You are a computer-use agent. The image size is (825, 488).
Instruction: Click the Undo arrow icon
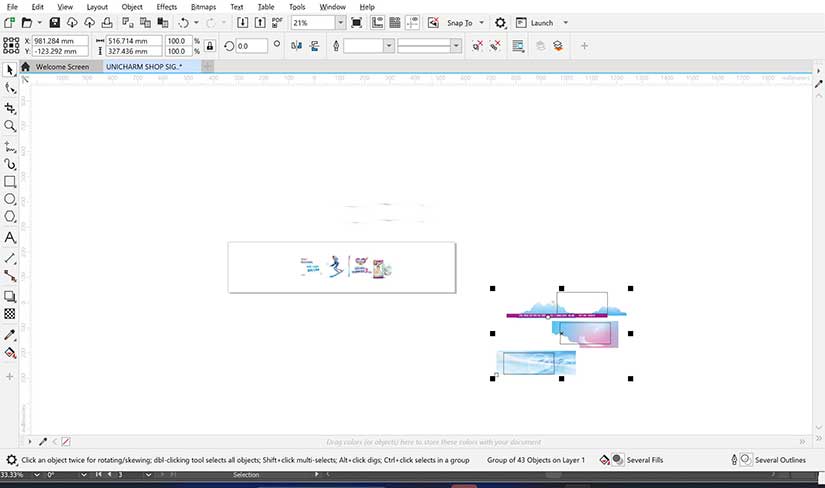[x=184, y=23]
